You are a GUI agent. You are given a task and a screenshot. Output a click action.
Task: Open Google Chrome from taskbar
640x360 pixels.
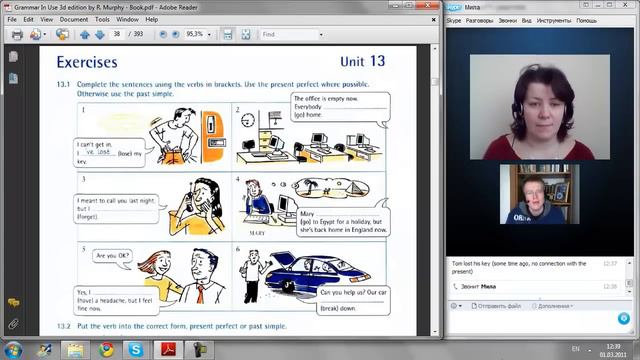(x=106, y=350)
